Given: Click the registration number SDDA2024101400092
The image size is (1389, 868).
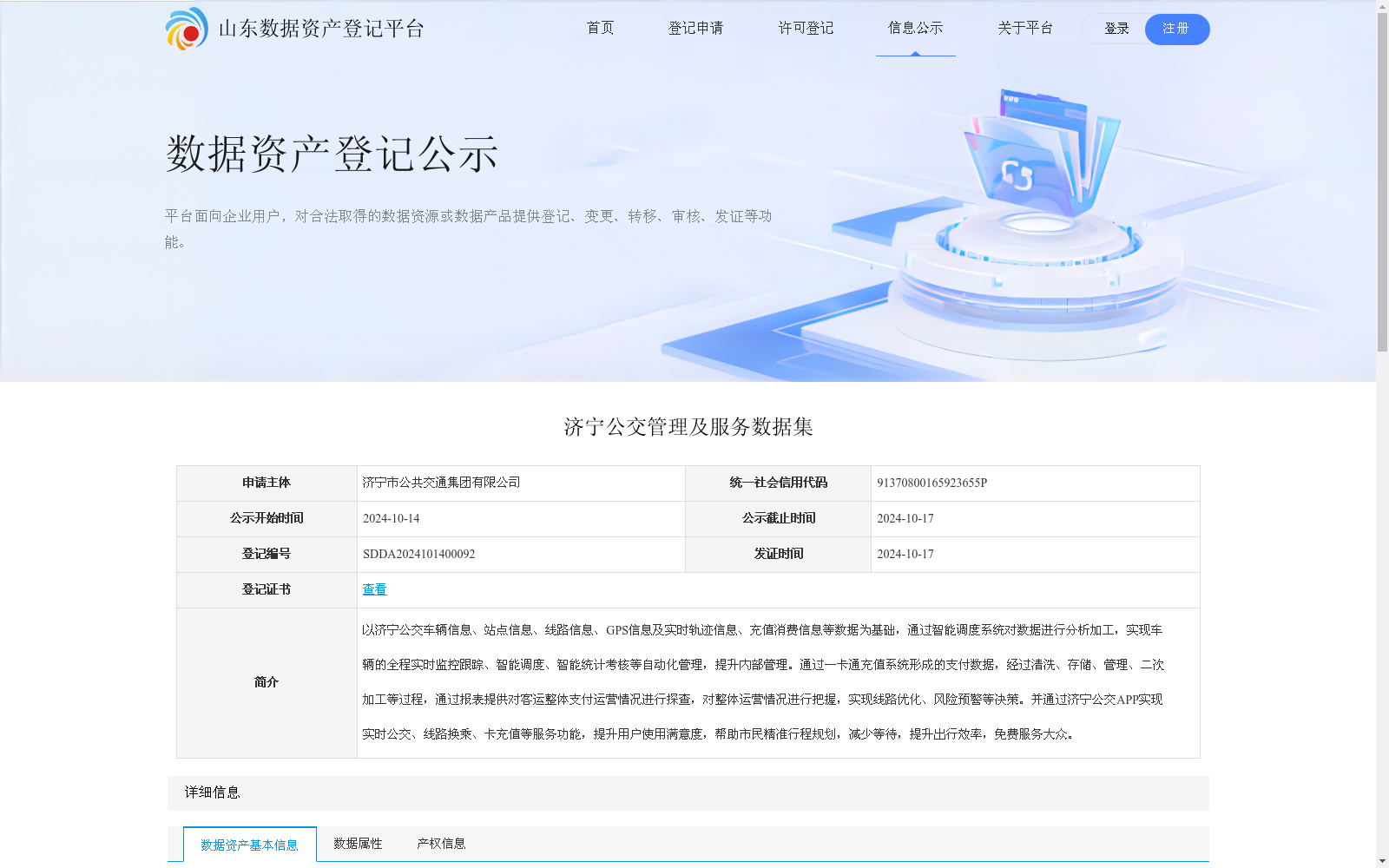Looking at the screenshot, I should tap(418, 555).
